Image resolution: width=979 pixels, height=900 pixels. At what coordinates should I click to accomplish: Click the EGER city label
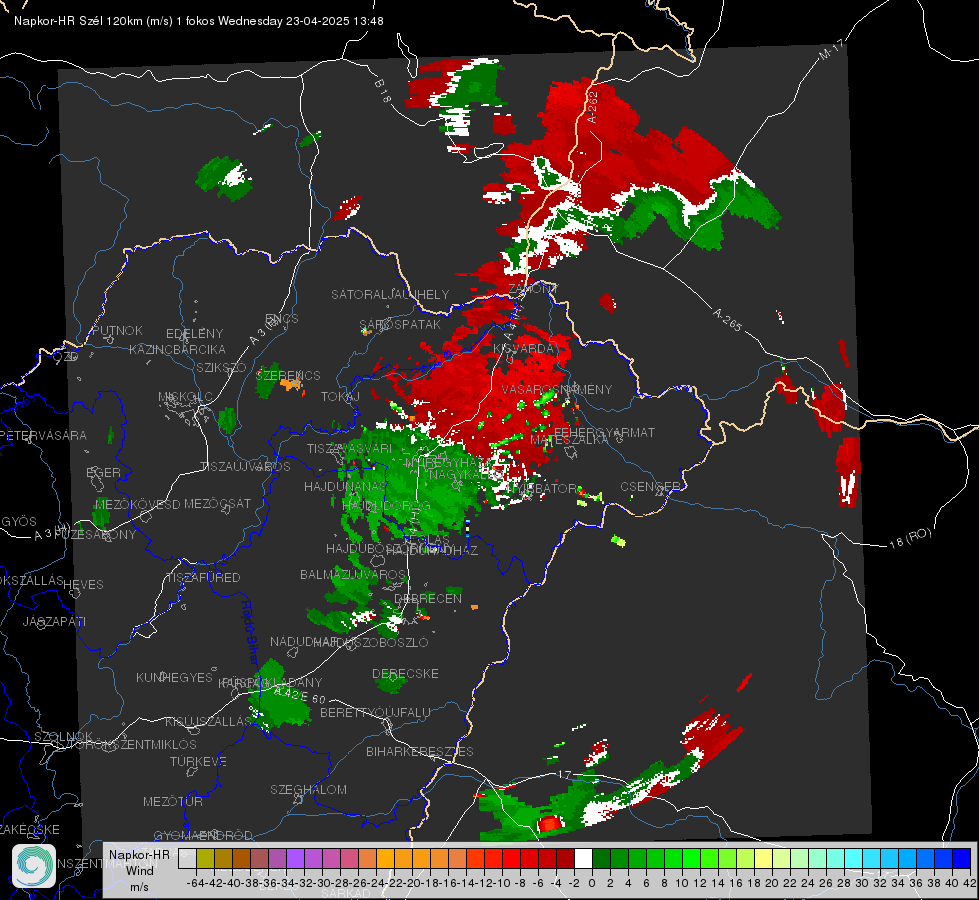point(104,473)
